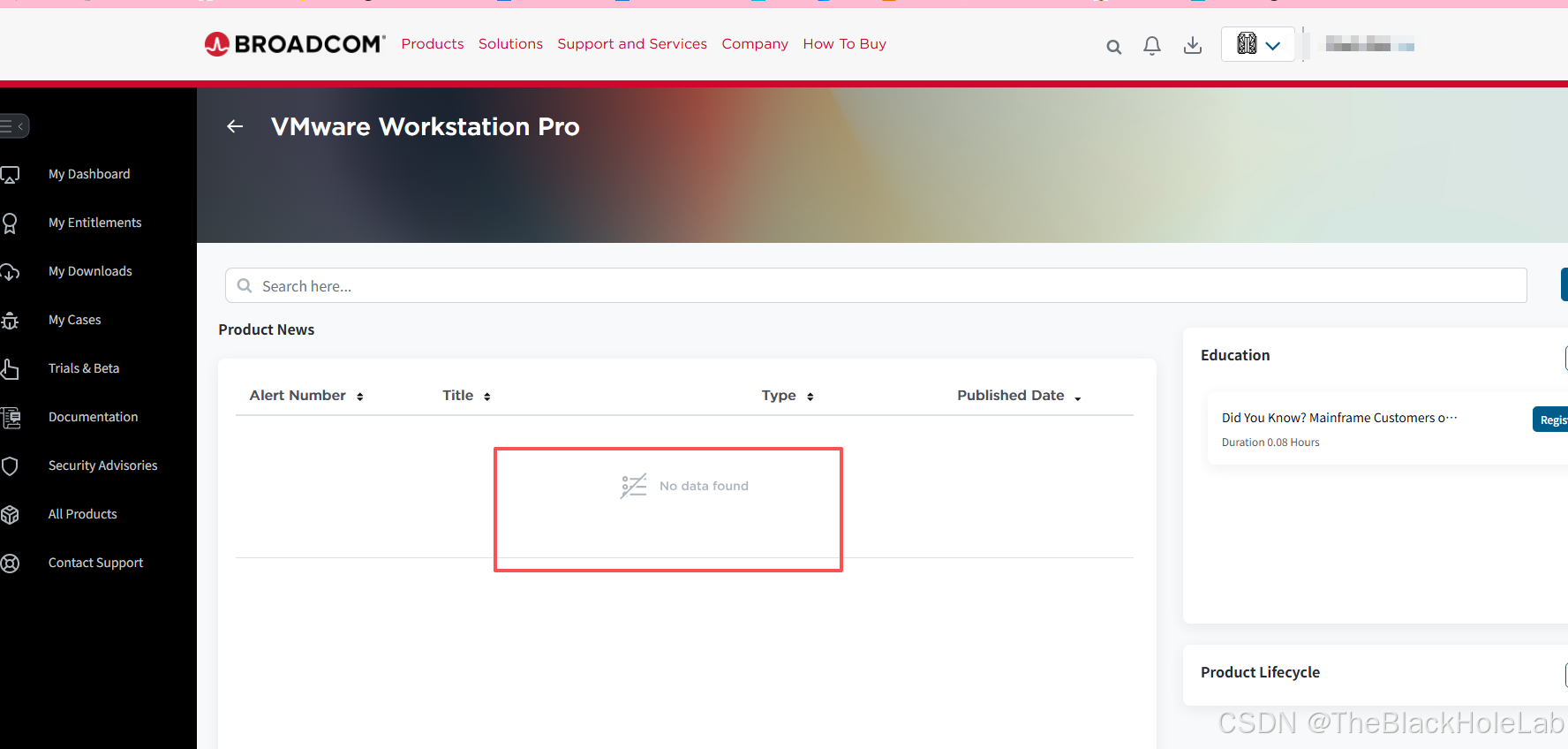Image resolution: width=1568 pixels, height=749 pixels.
Task: Expand the division selector dropdown
Action: (1258, 44)
